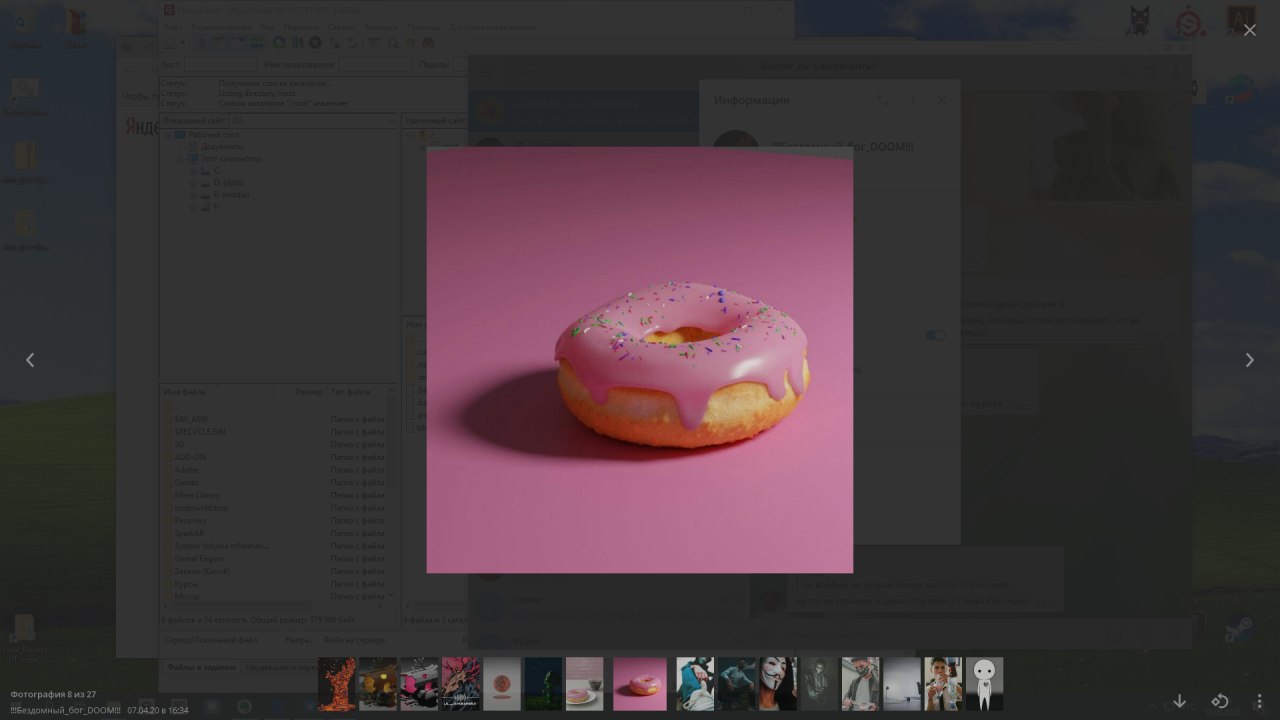Close the photo viewer with X
Image resolution: width=1280 pixels, height=720 pixels.
[1249, 30]
